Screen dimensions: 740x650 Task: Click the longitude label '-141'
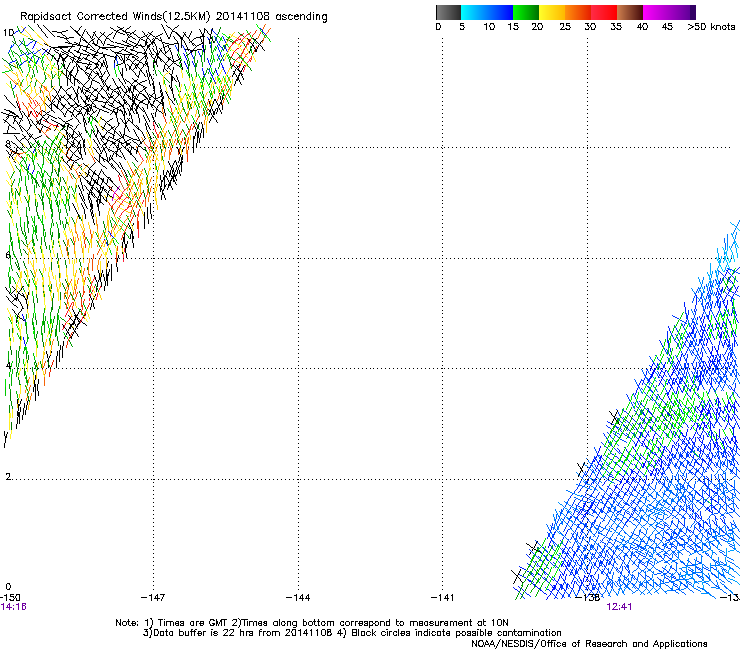point(443,598)
